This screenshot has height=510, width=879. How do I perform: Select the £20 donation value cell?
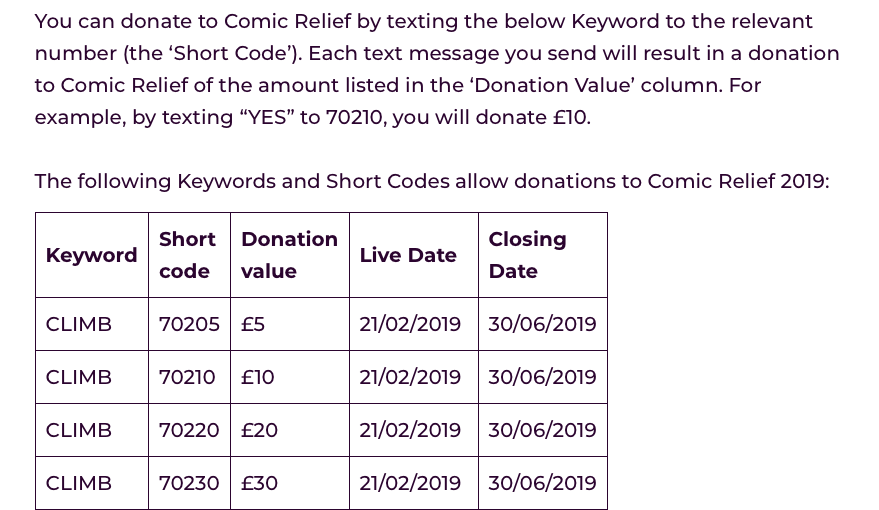[260, 430]
